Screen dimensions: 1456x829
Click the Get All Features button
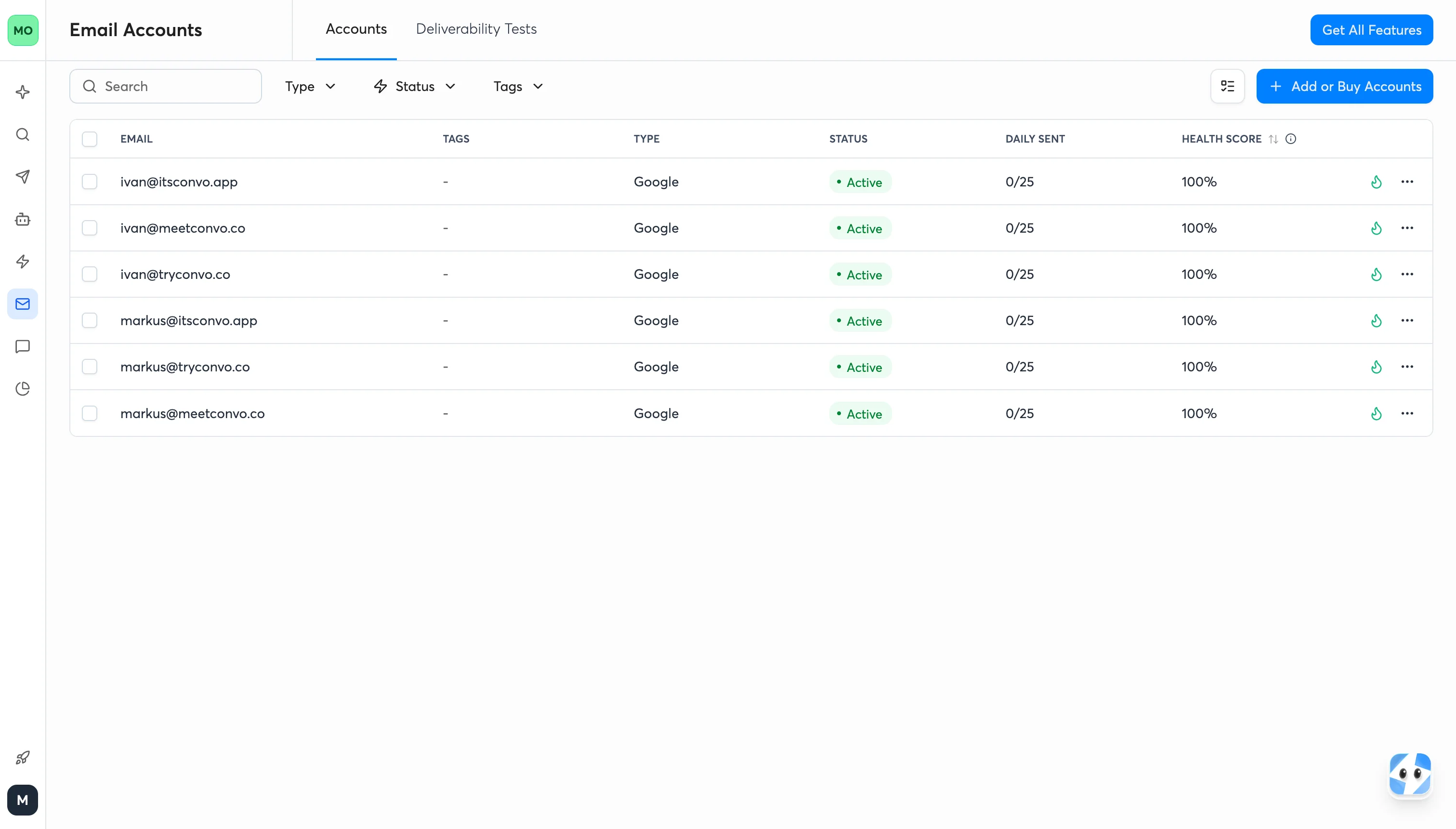[x=1372, y=30]
